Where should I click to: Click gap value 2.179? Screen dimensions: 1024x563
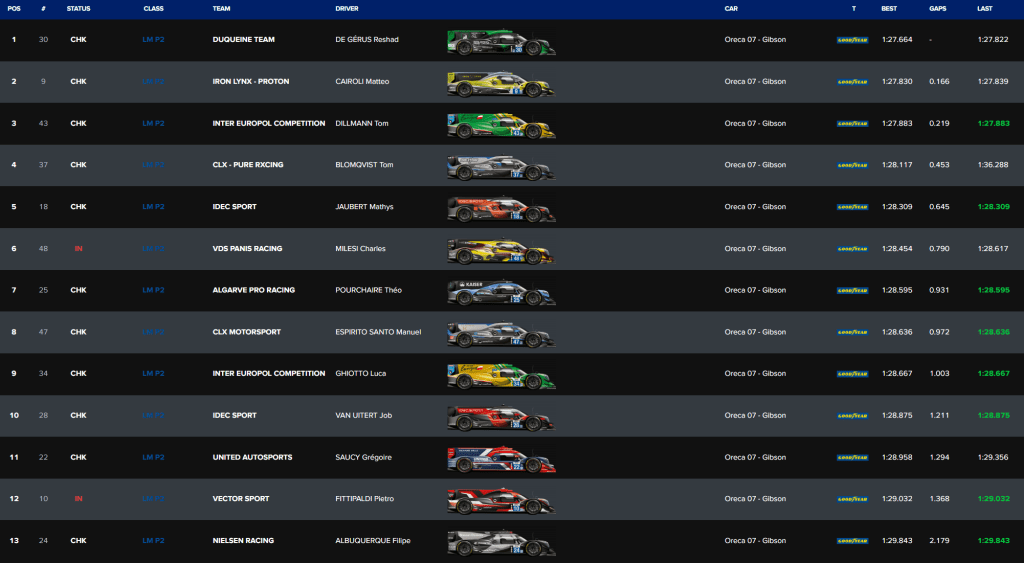point(939,541)
